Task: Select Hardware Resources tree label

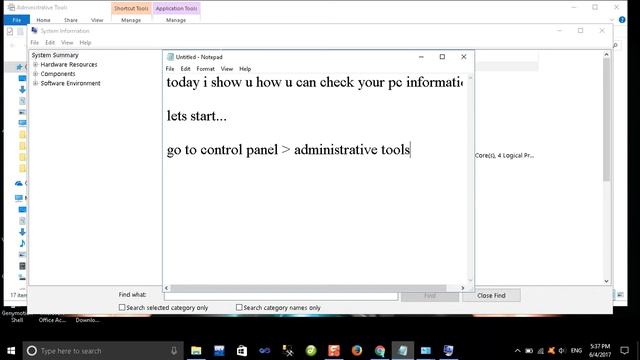Action: click(x=69, y=64)
